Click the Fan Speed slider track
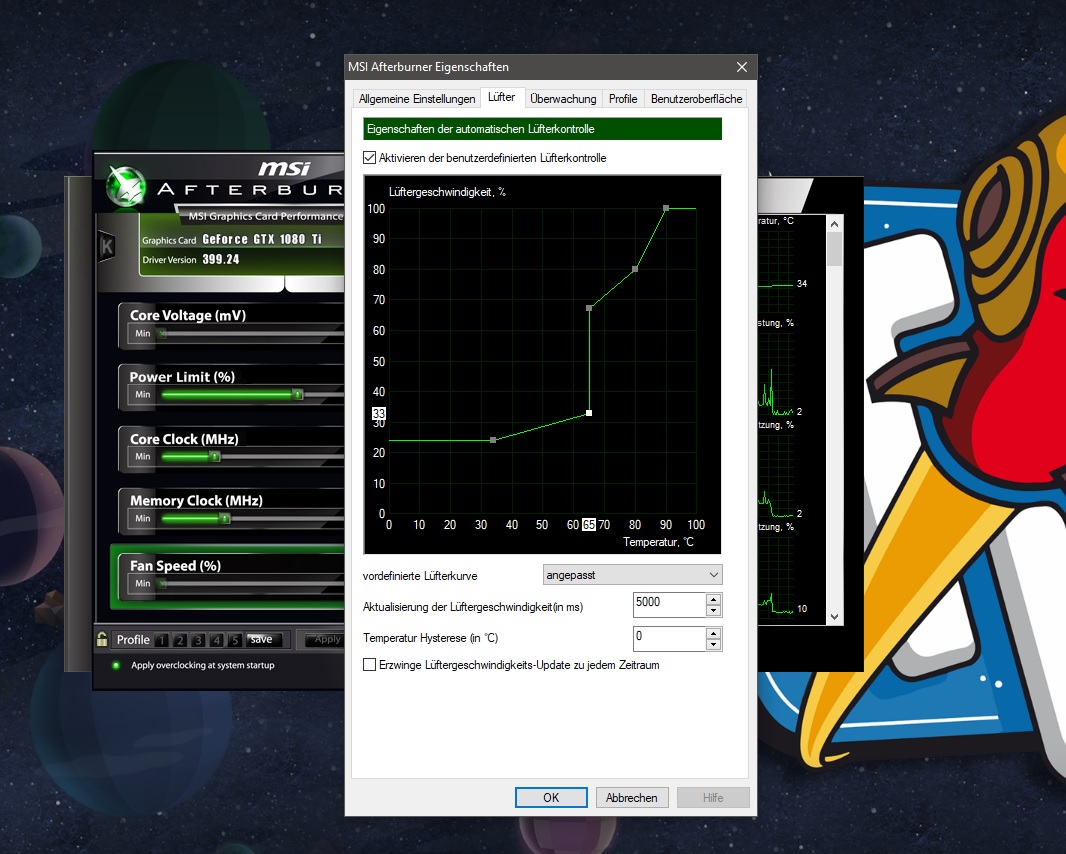The image size is (1066, 854). click(252, 583)
